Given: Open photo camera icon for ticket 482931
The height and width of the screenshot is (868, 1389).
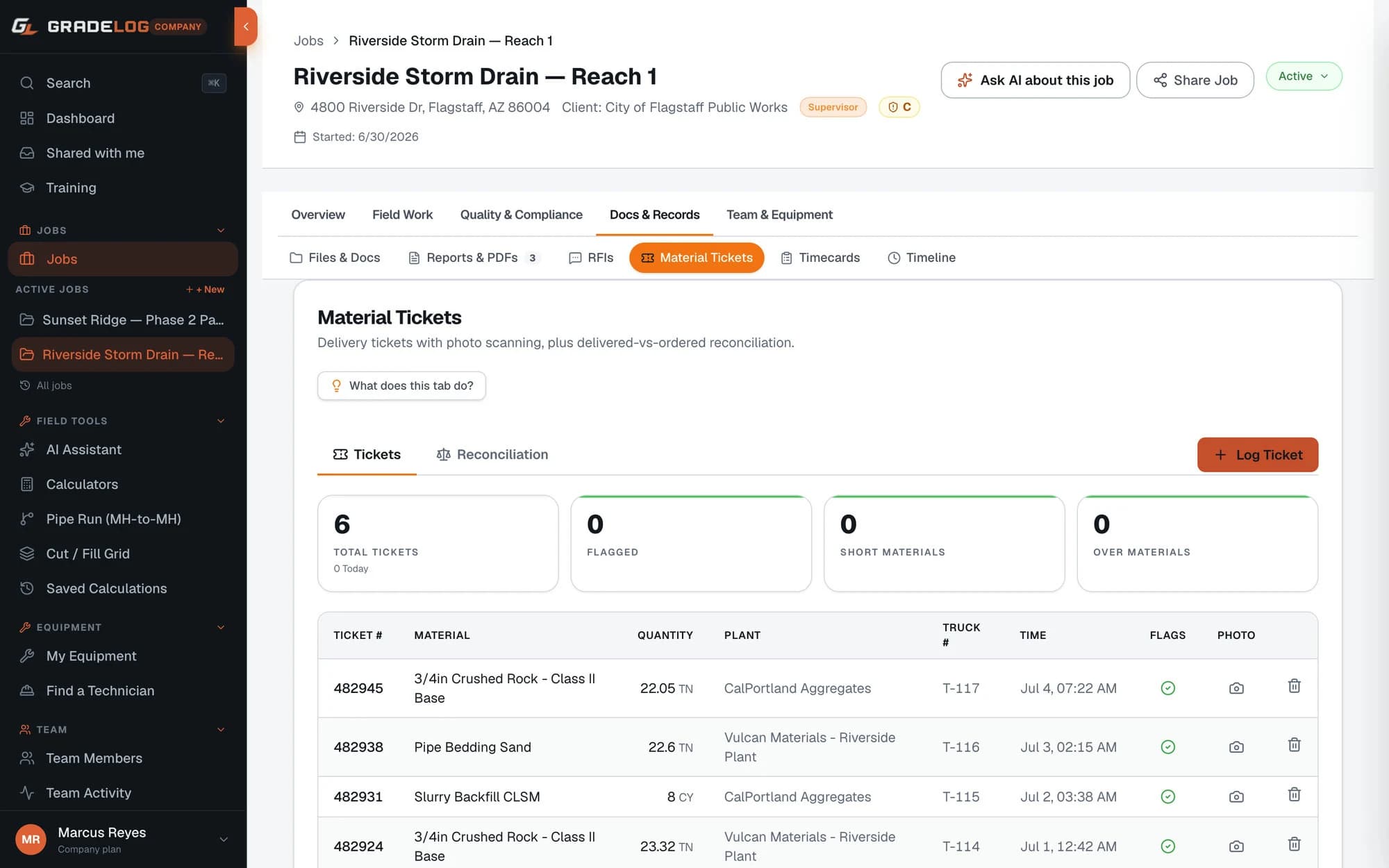Looking at the screenshot, I should pos(1236,796).
